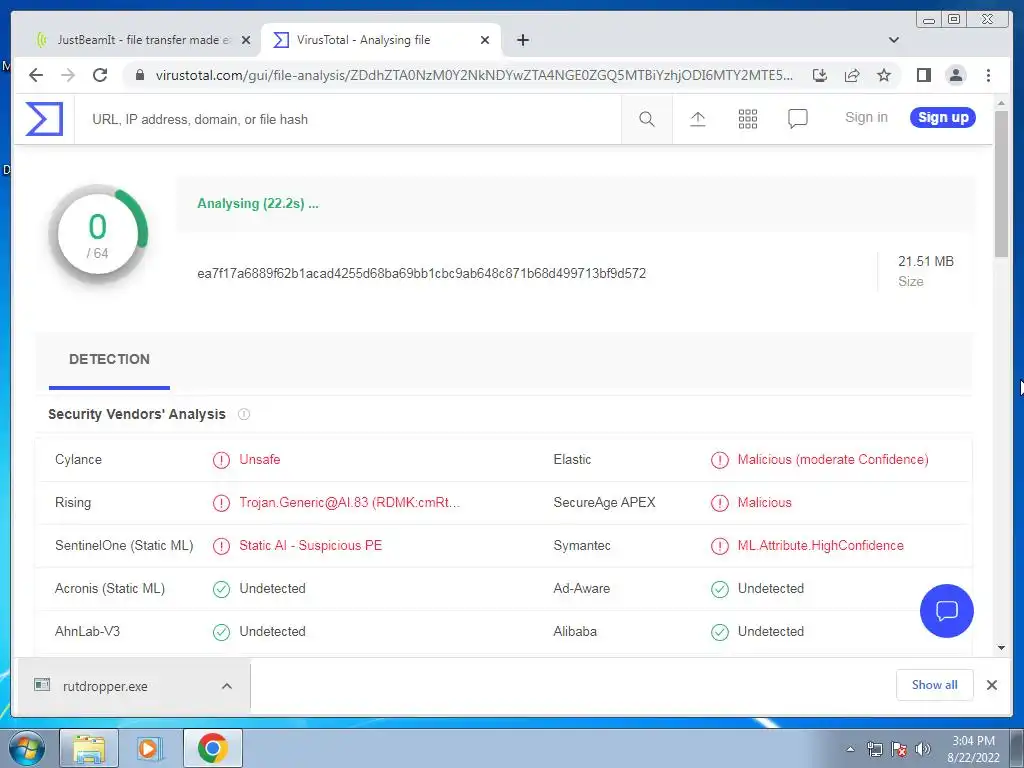Open File Explorer from taskbar
The width and height of the screenshot is (1024, 768).
[89, 748]
